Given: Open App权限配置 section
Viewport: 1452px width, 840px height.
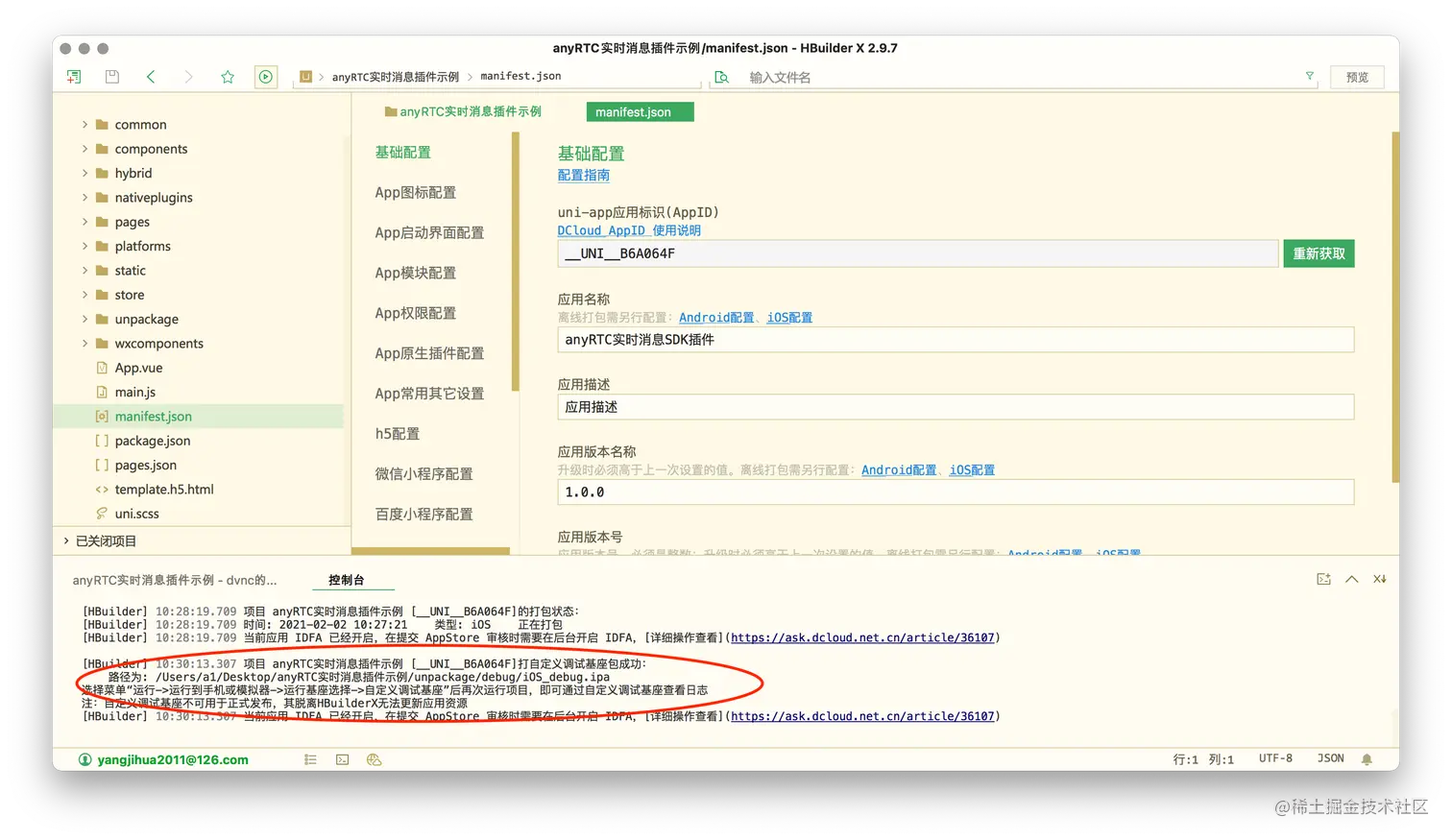Looking at the screenshot, I should [x=416, y=314].
